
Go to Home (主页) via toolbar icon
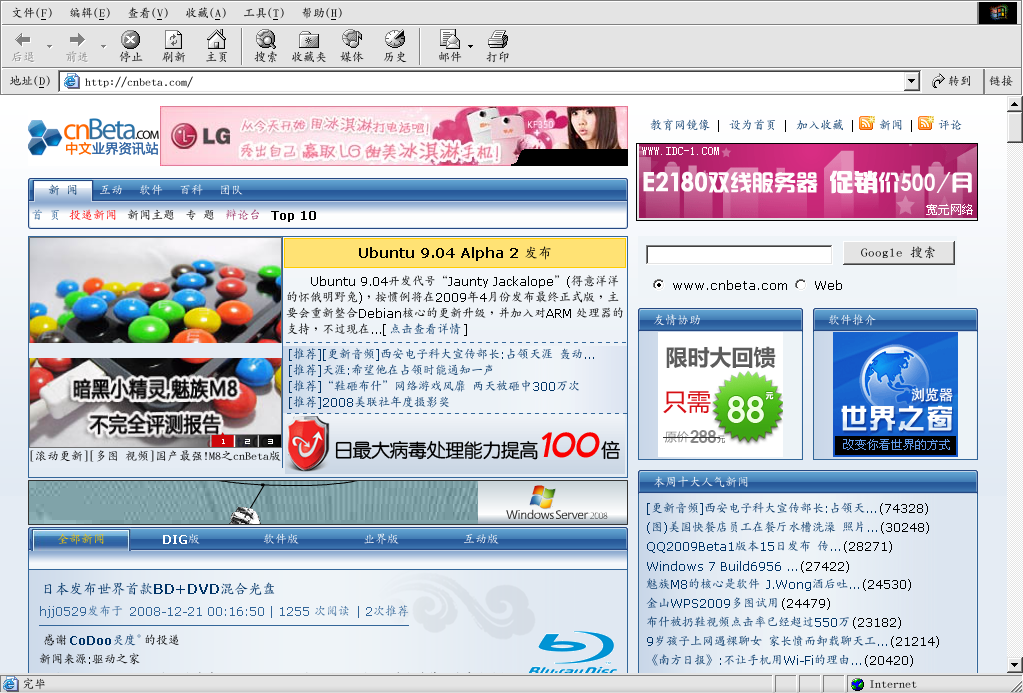217,39
